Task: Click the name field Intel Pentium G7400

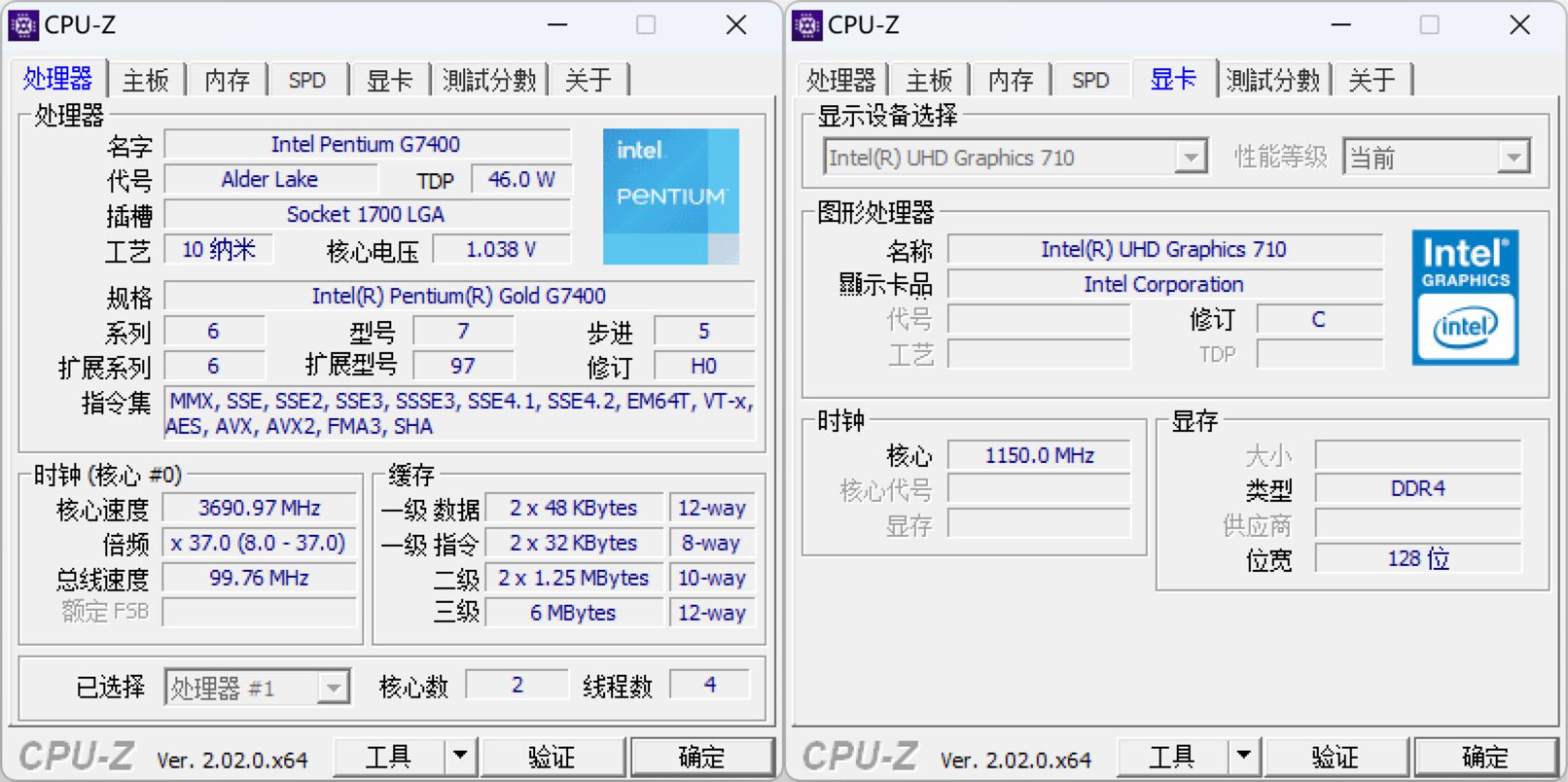Action: tap(367, 144)
